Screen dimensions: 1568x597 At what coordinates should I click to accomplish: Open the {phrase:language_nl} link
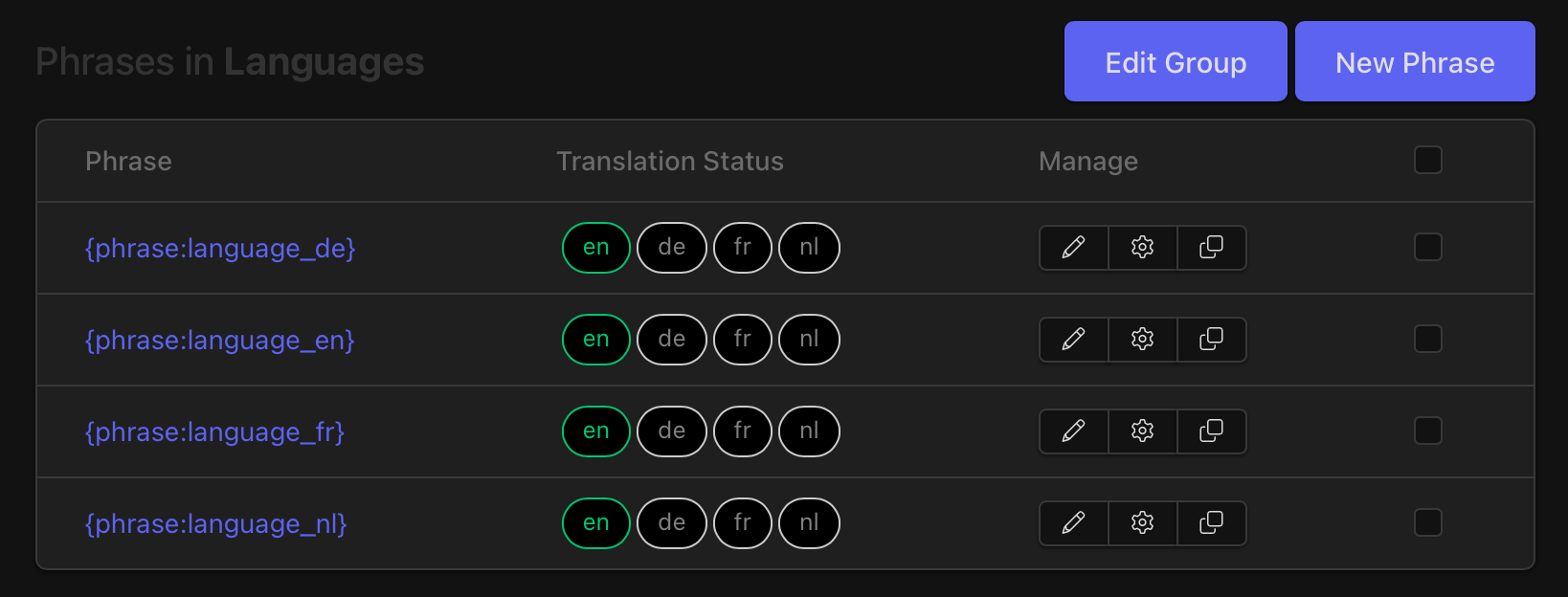pyautogui.click(x=216, y=524)
